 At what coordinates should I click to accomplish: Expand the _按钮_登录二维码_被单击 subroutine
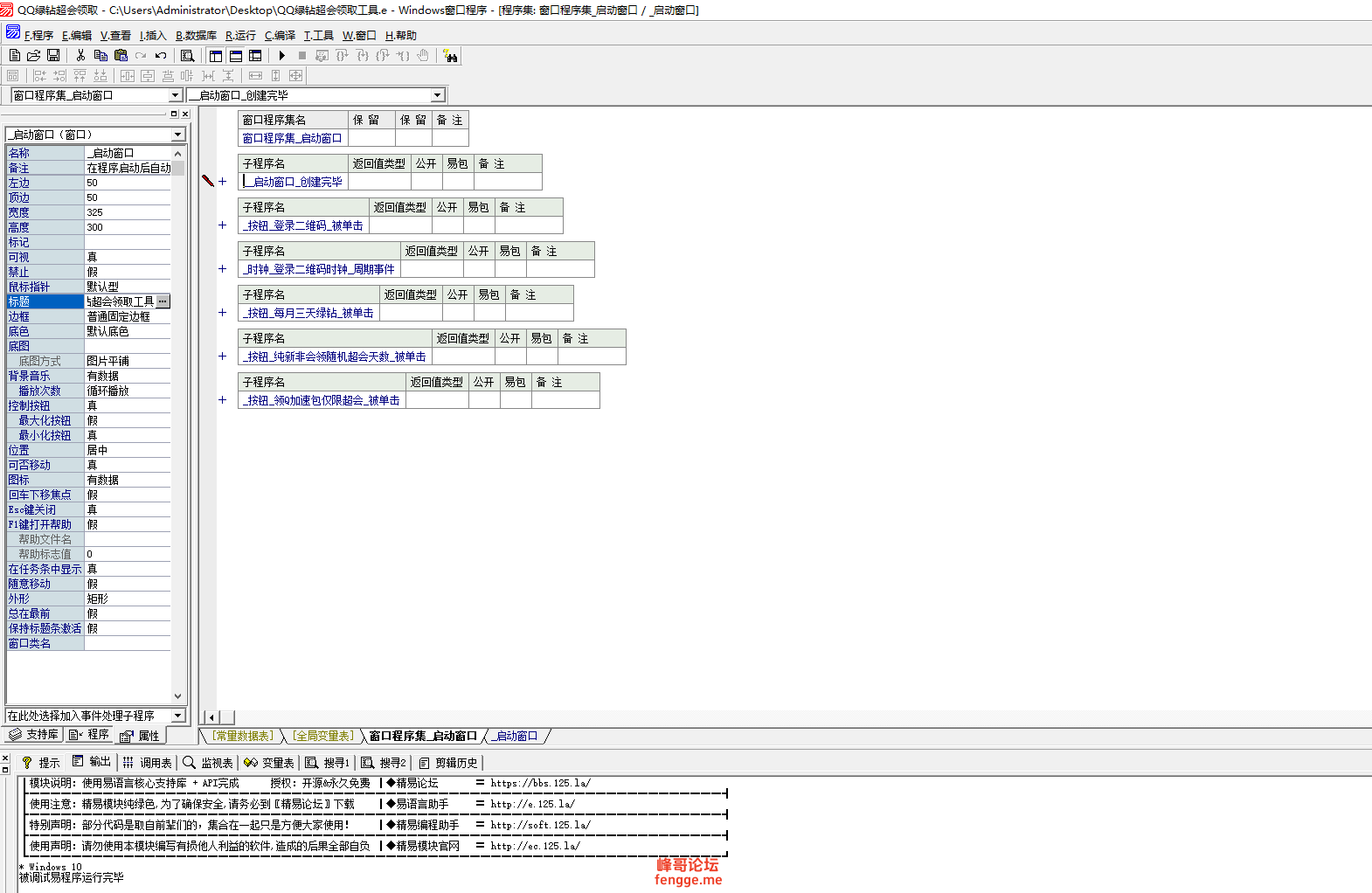click(222, 225)
